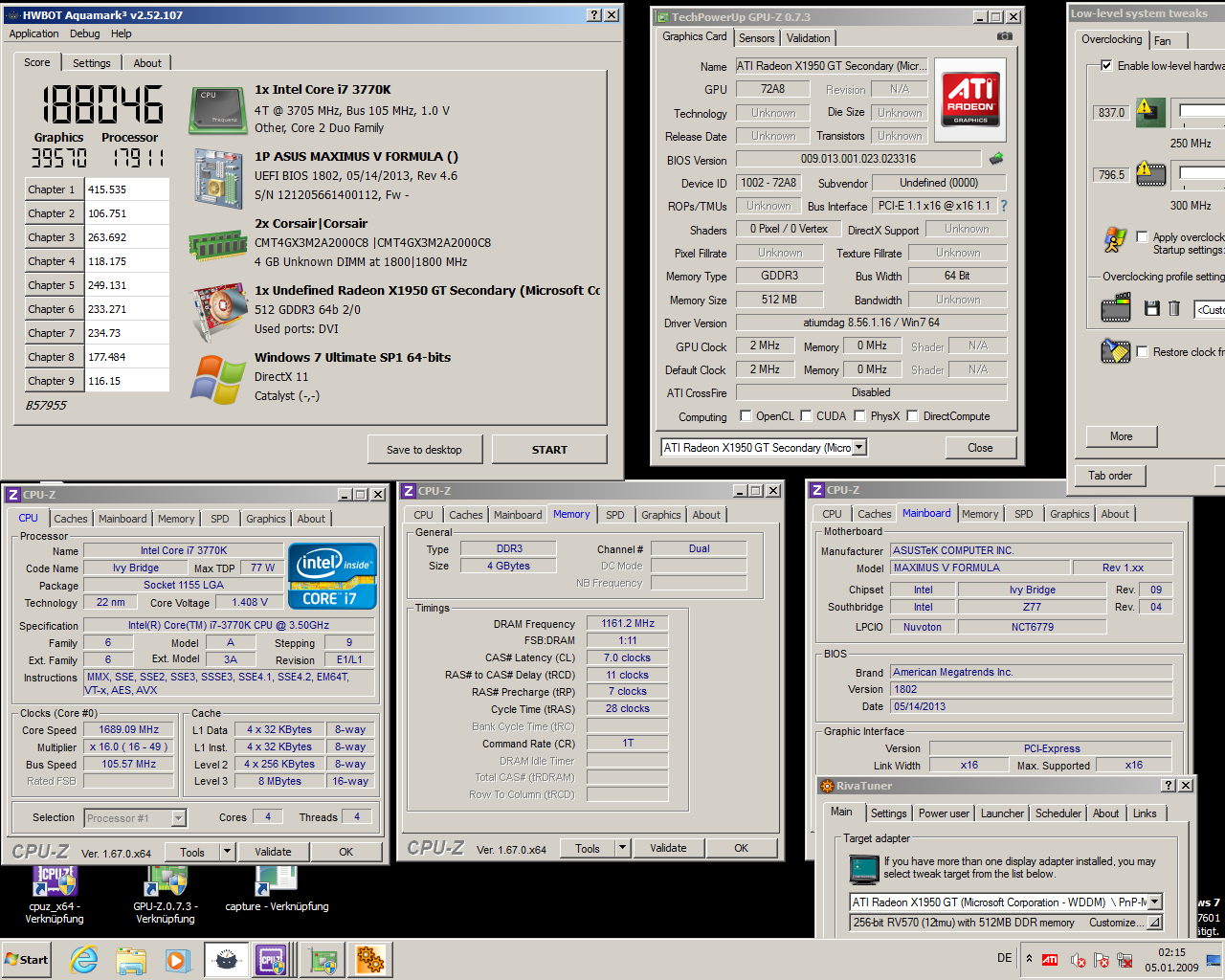
Task: Click the GPU-Z screenshot camera icon
Action: [1004, 36]
